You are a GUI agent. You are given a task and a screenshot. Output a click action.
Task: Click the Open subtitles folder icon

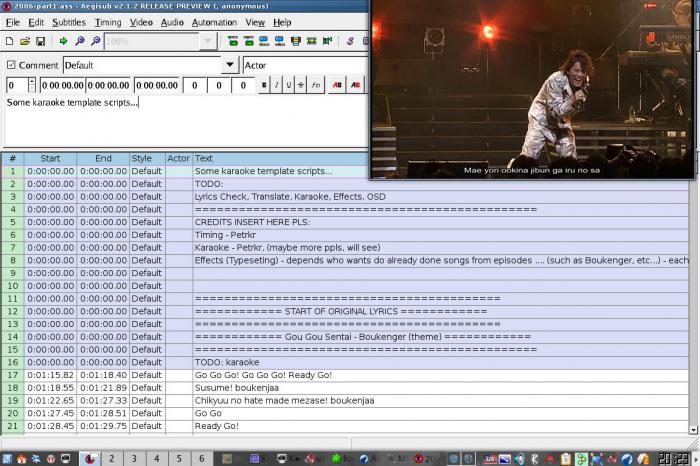[x=25, y=42]
